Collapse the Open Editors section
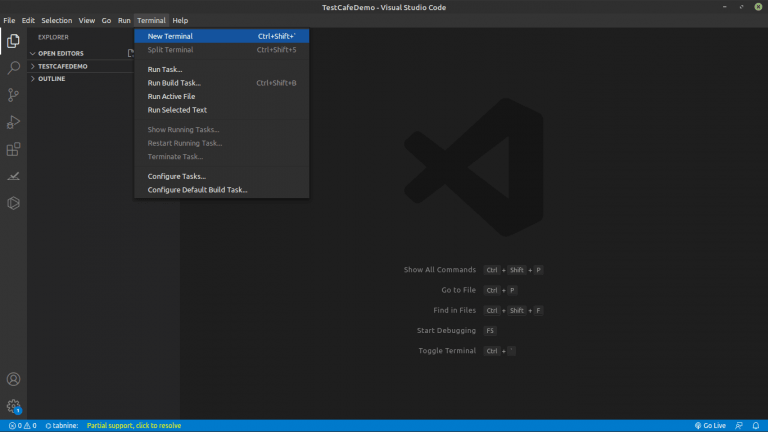The height and width of the screenshot is (432, 768). click(60, 53)
